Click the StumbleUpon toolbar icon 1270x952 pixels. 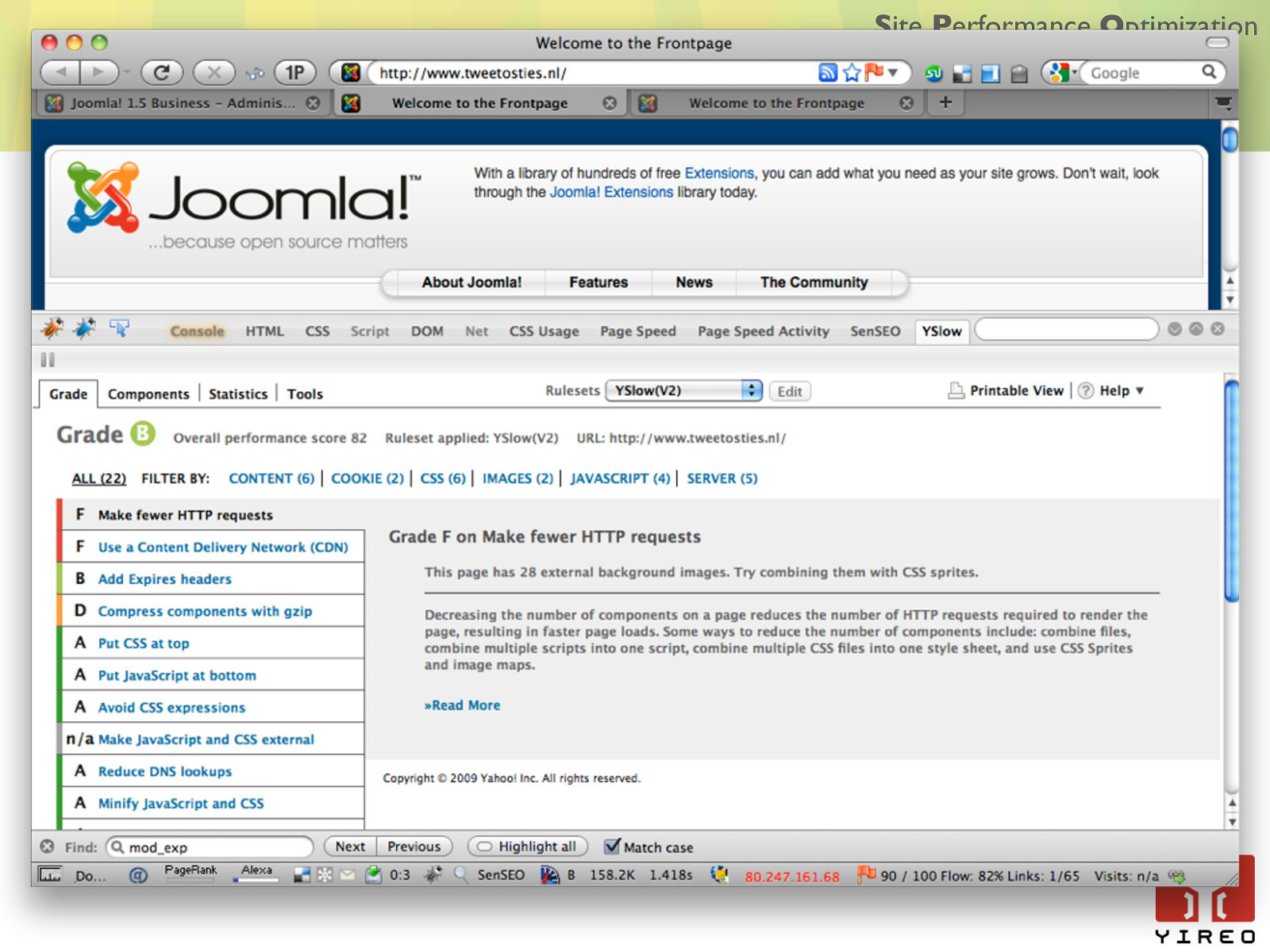934,74
